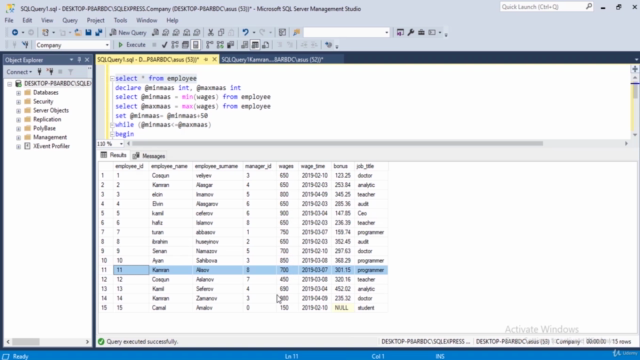Expand the Replication node
The image size is (640, 360).
click(x=18, y=120)
